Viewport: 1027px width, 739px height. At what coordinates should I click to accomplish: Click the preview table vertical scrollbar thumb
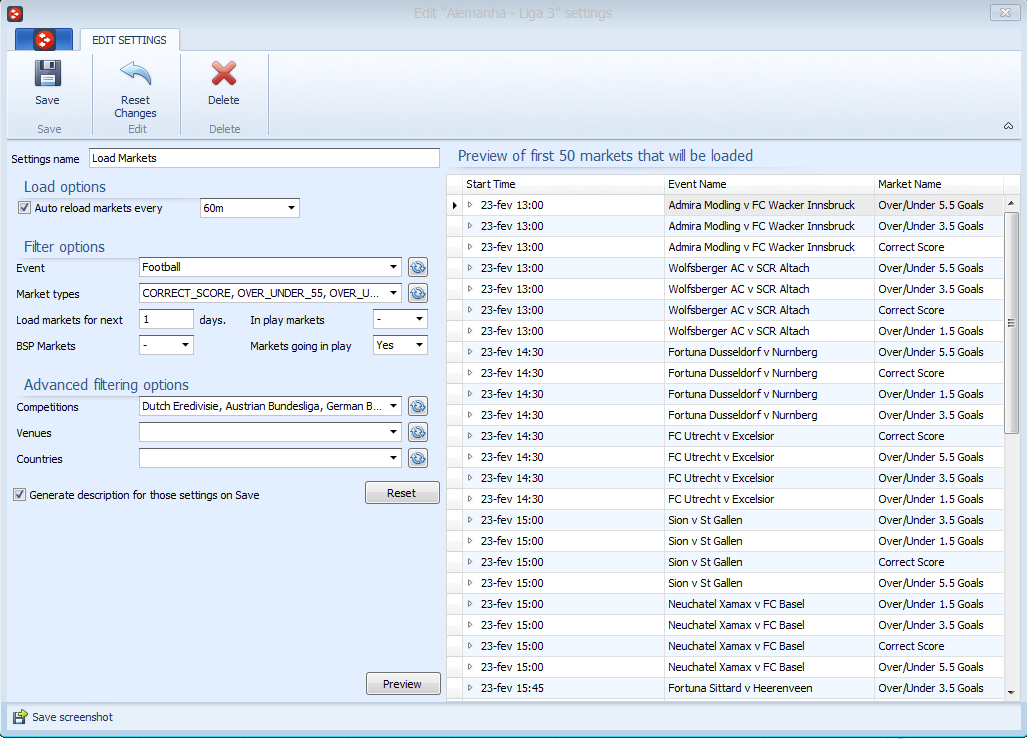(1011, 322)
